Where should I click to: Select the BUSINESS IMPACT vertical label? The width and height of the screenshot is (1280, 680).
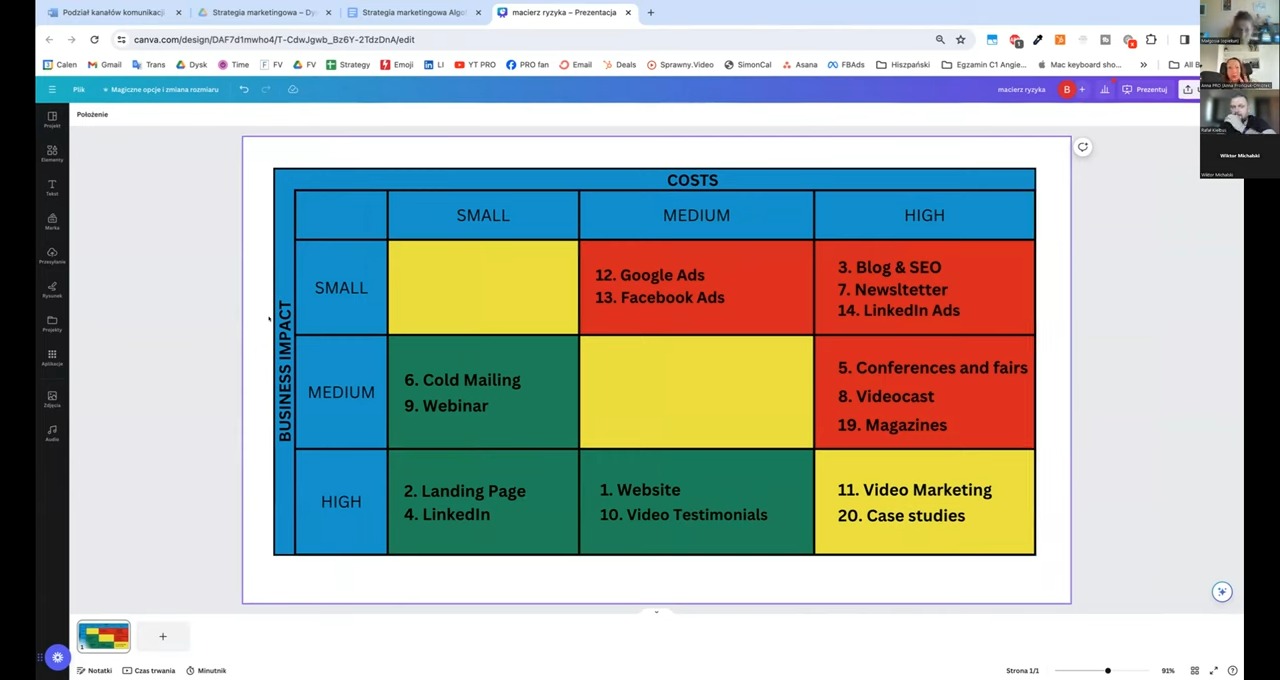tap(285, 371)
